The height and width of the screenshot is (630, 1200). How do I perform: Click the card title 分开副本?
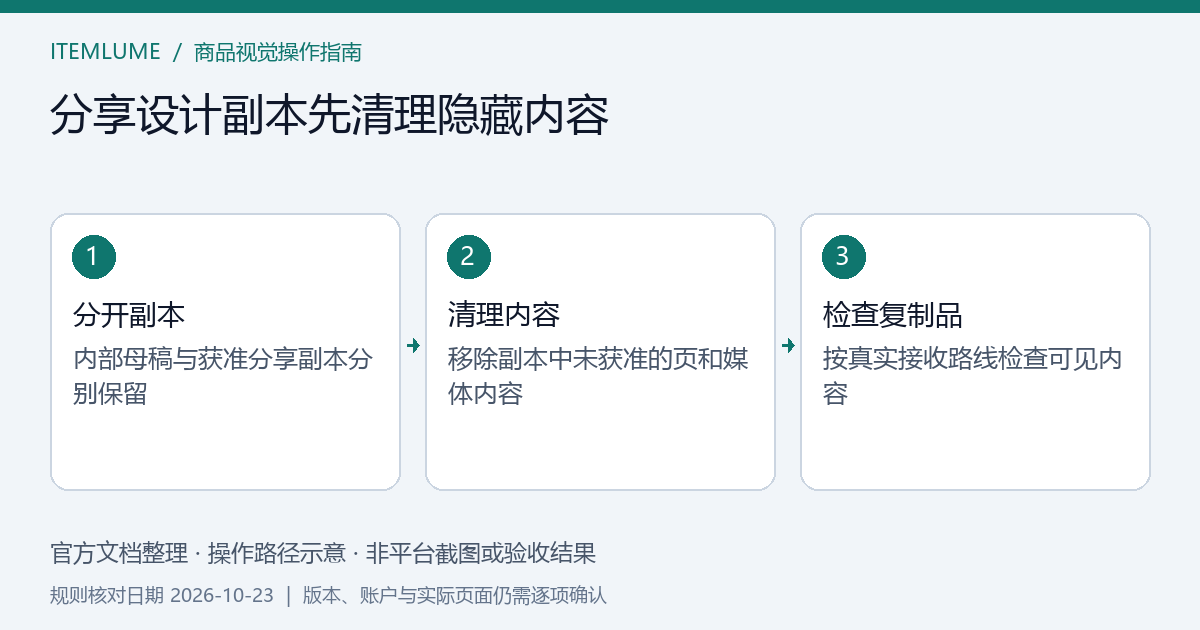[x=129, y=316]
